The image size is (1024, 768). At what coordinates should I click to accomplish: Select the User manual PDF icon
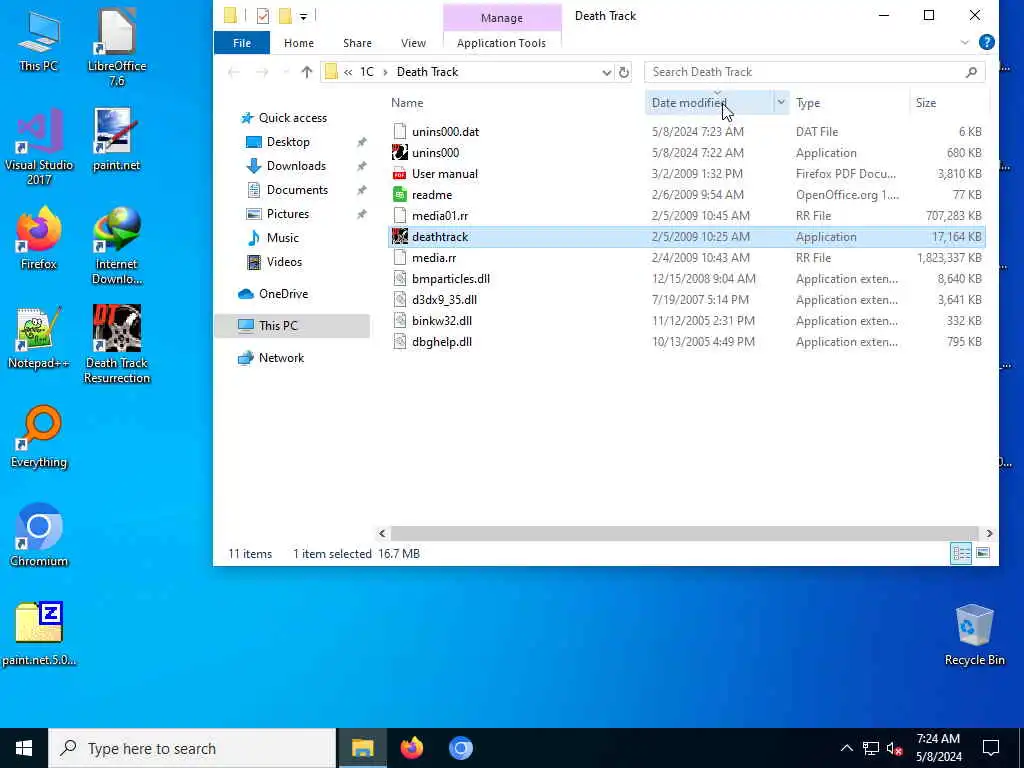point(400,174)
